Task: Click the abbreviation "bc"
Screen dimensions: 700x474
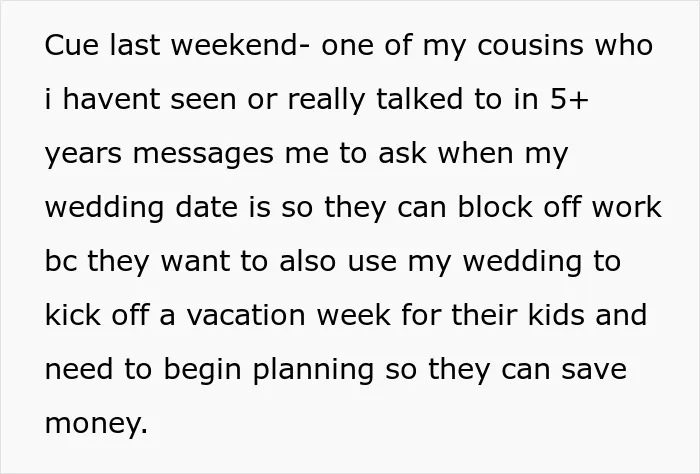Action: pyautogui.click(x=61, y=261)
